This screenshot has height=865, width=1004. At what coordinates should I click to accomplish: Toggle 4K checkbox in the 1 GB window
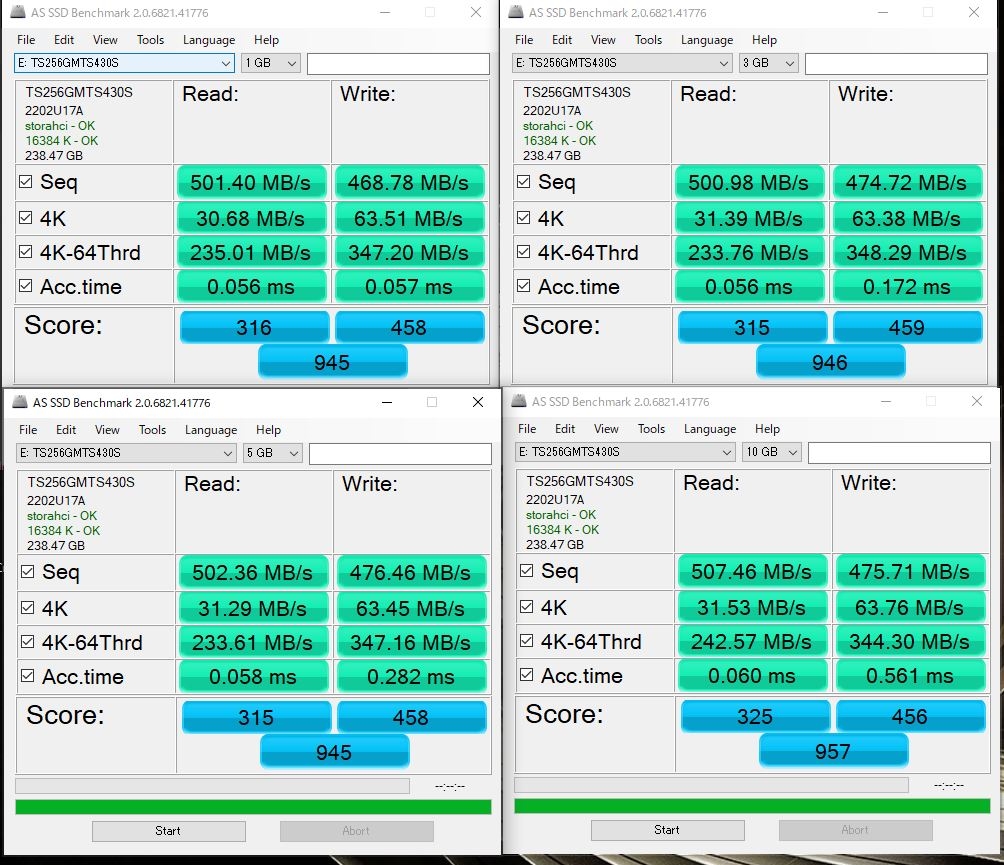26,218
